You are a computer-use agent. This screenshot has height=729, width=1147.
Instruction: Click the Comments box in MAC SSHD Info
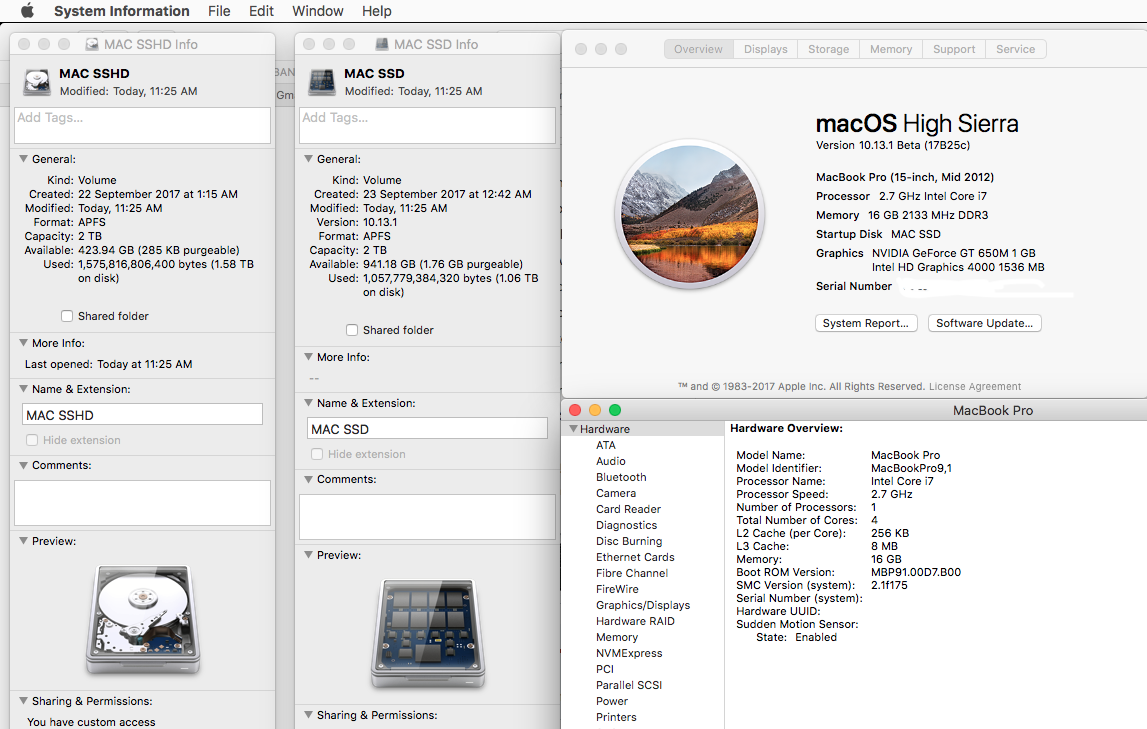click(143, 502)
